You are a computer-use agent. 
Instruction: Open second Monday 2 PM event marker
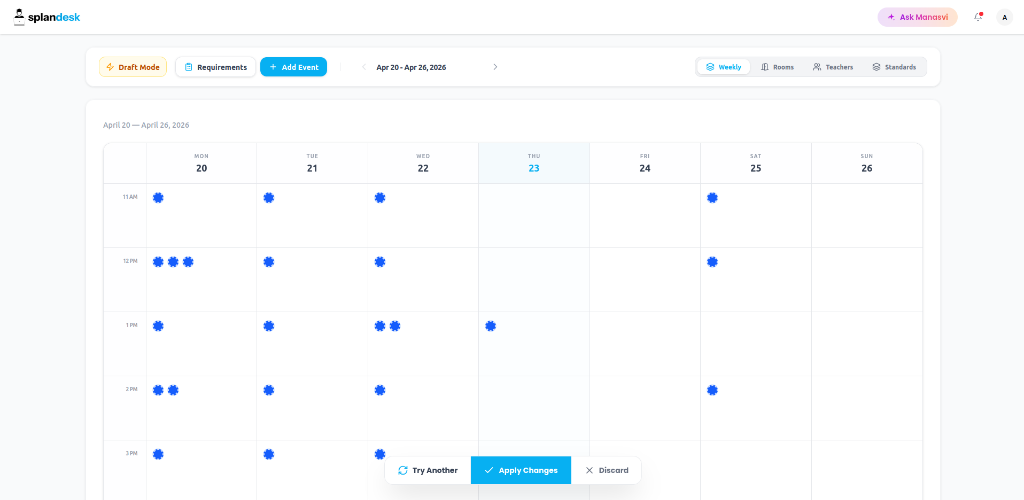(x=173, y=390)
